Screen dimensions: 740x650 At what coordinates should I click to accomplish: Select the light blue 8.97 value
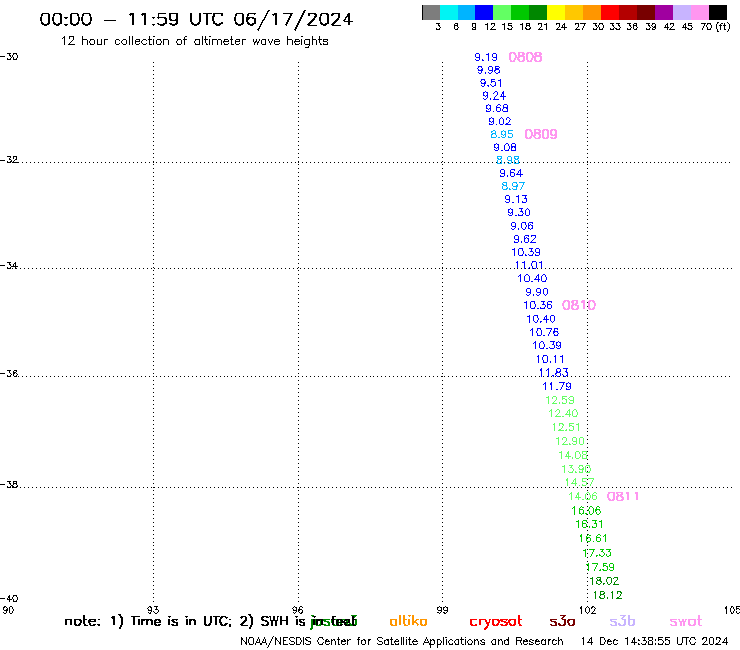[x=513, y=186]
